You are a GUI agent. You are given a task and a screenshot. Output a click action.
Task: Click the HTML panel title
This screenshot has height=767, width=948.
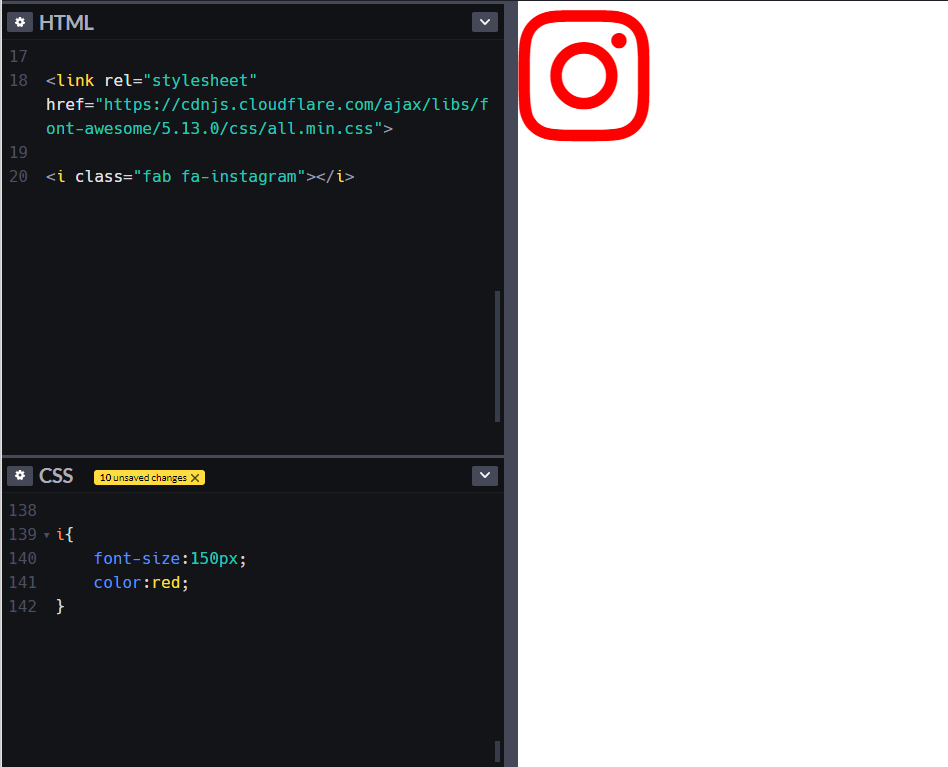coord(66,22)
